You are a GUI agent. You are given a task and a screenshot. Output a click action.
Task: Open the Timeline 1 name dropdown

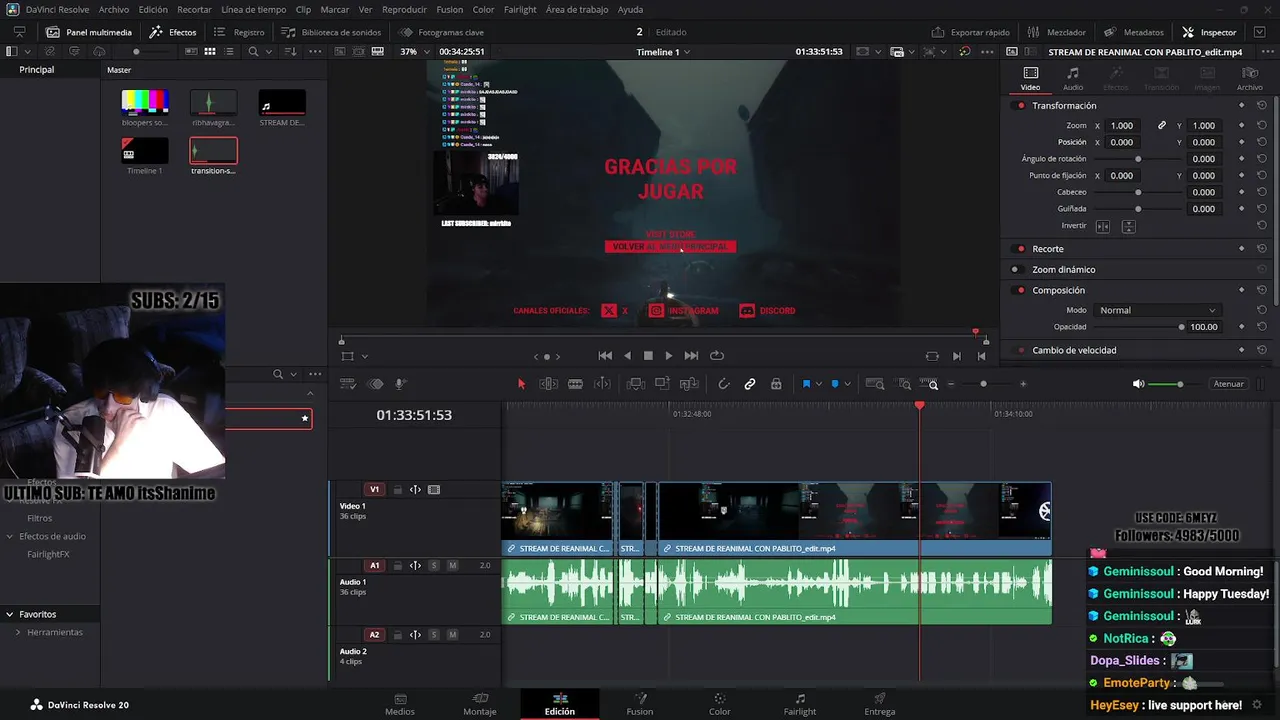pos(663,52)
